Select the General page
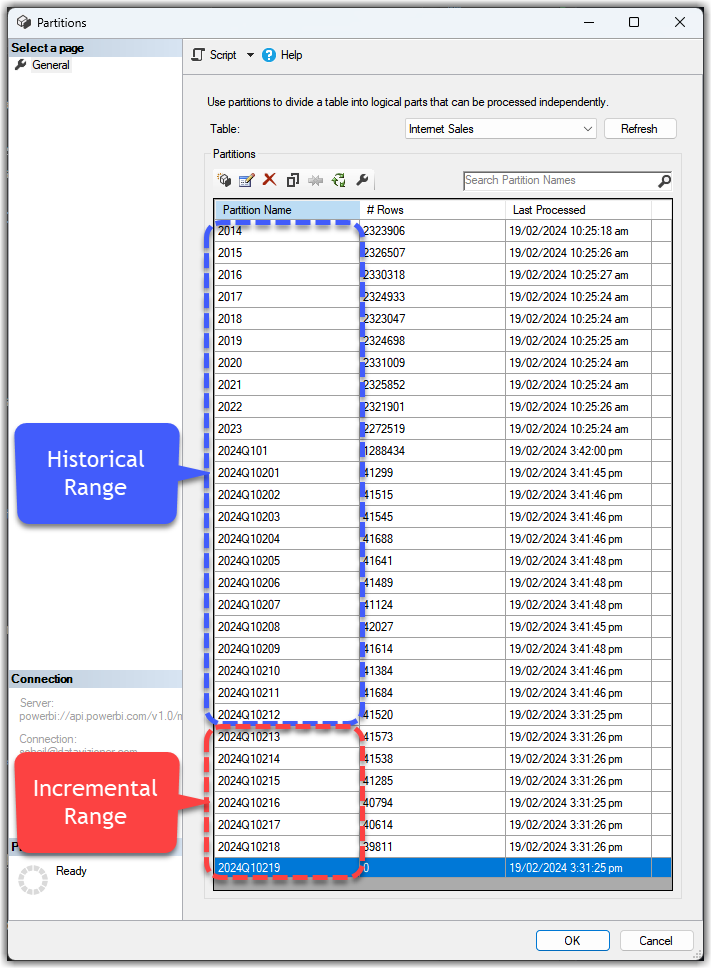712x969 pixels. [x=50, y=65]
